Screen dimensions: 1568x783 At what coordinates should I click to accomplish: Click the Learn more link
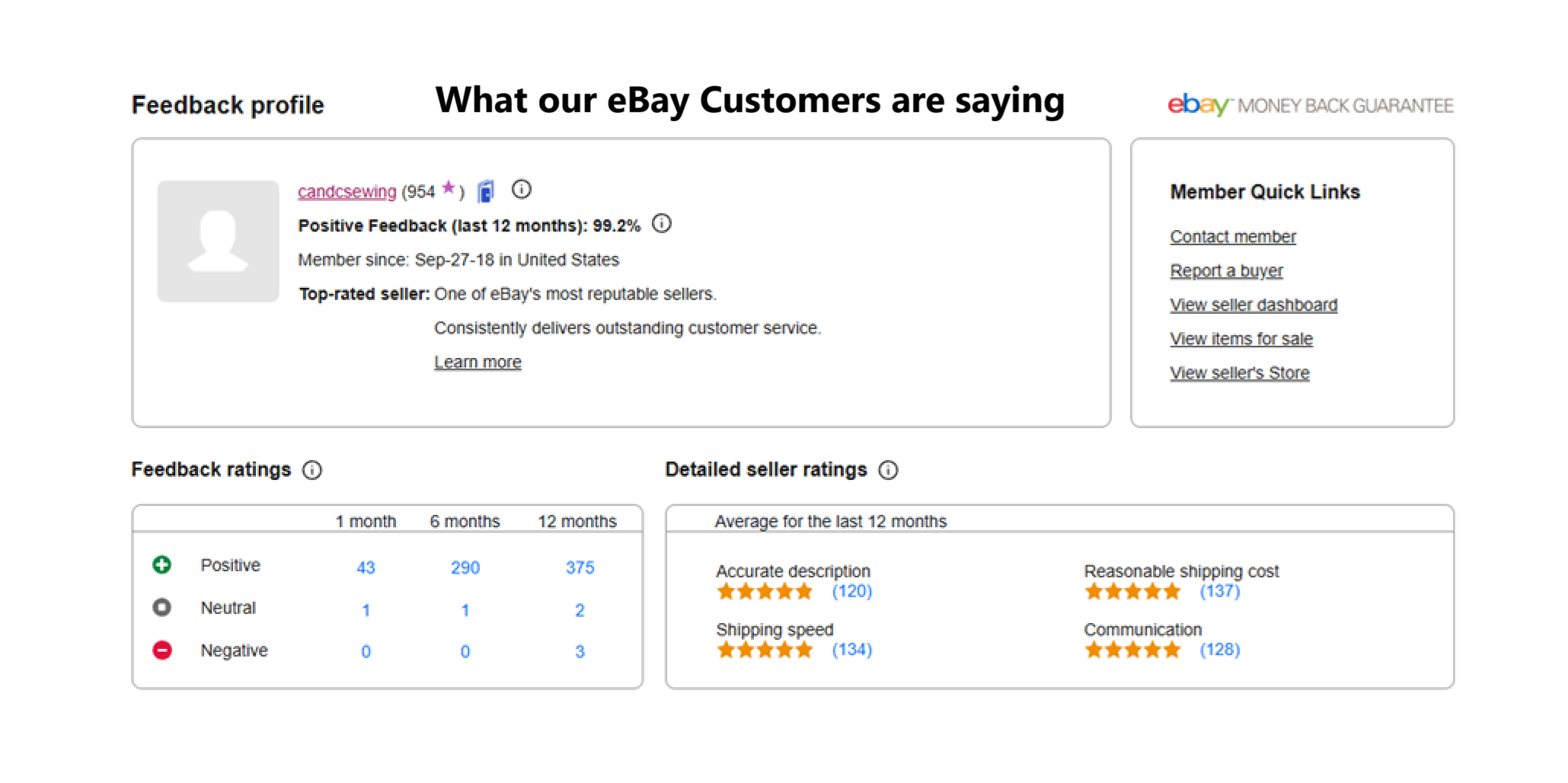(477, 363)
